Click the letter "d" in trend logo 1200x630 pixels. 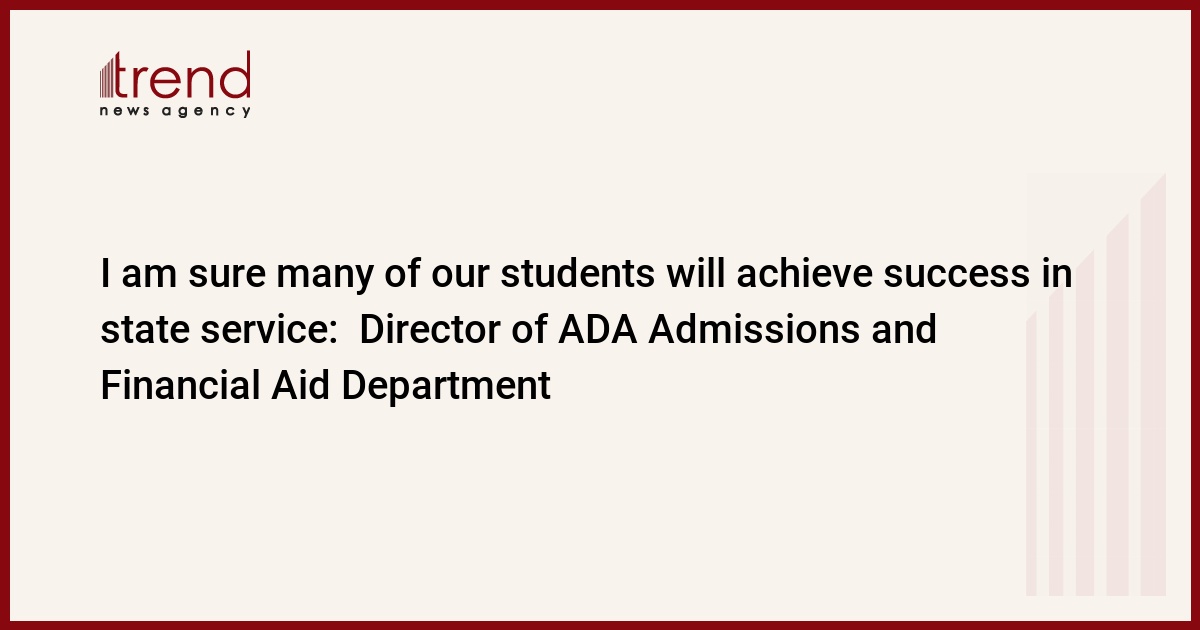(x=236, y=75)
